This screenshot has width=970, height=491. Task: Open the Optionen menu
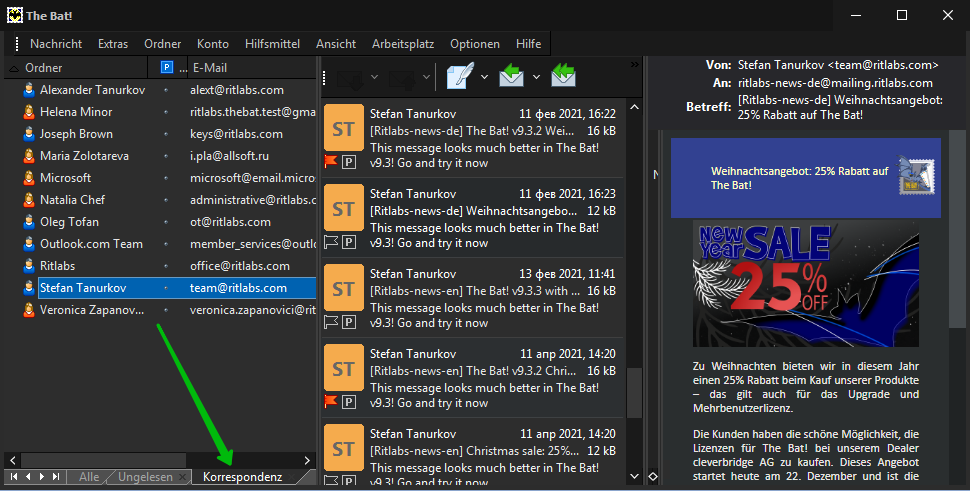475,44
